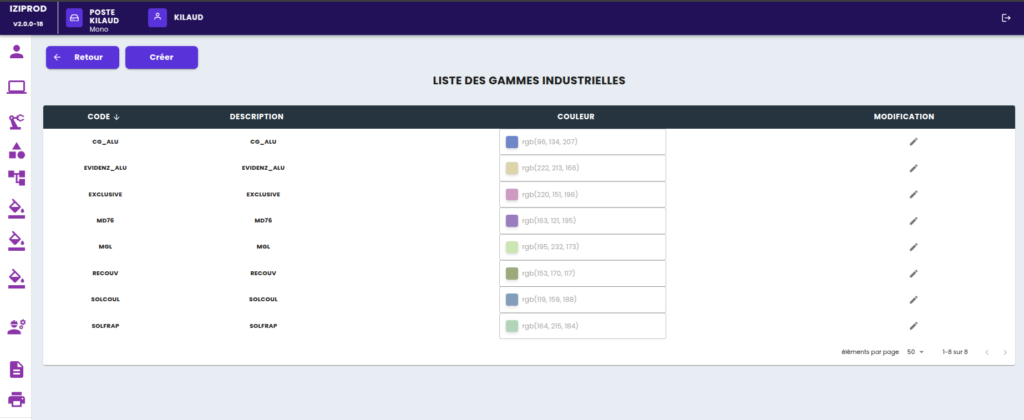The image size is (1024, 420).
Task: Edit the SOLCOUL row with pencil icon
Action: pos(914,299)
